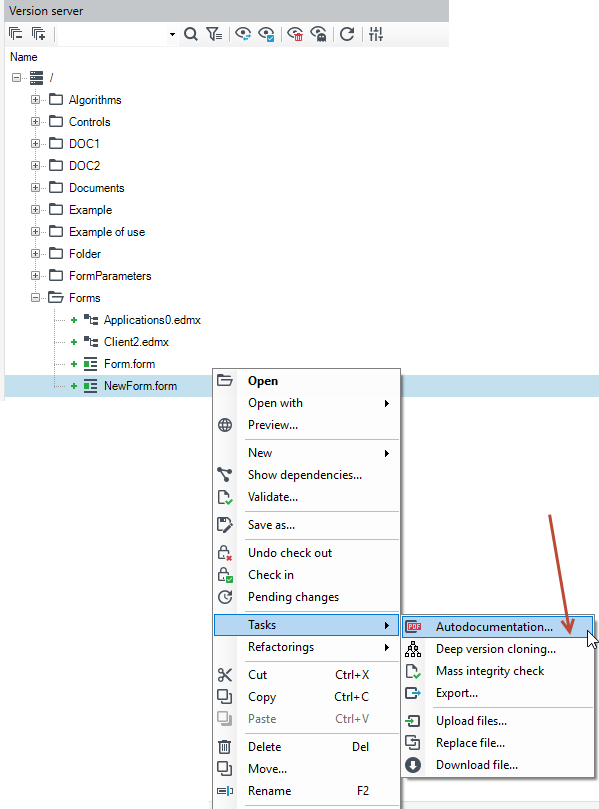Click the toolbar search input field
The image size is (599, 809).
point(112,35)
